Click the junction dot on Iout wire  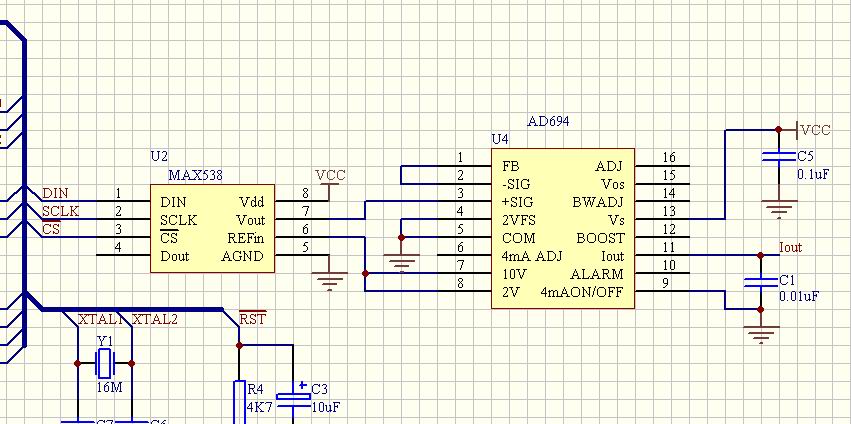click(760, 255)
